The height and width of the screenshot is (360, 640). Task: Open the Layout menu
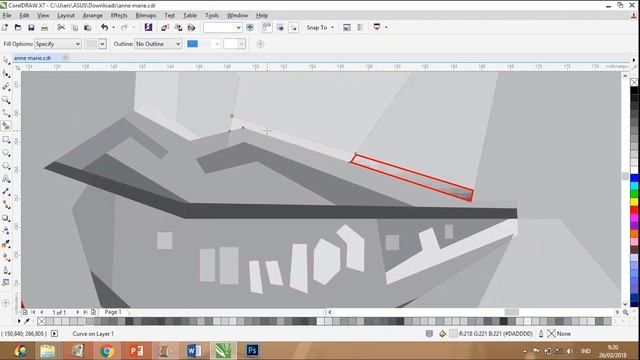(x=66, y=16)
